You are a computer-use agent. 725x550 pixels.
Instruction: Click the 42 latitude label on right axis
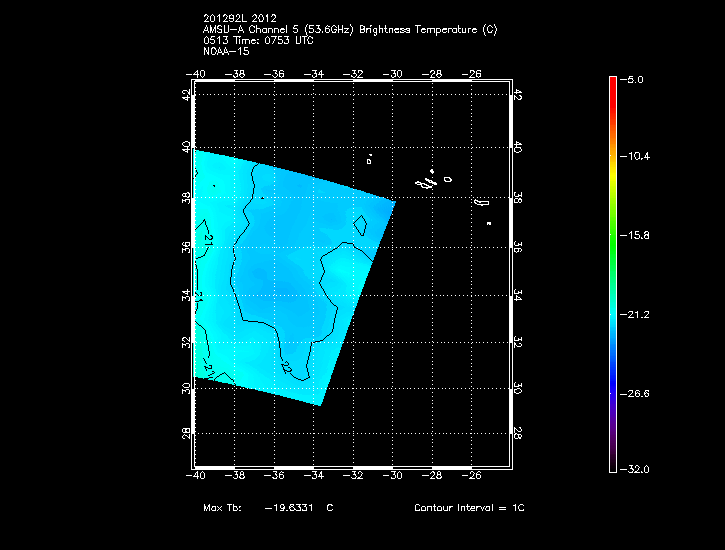pos(517,94)
